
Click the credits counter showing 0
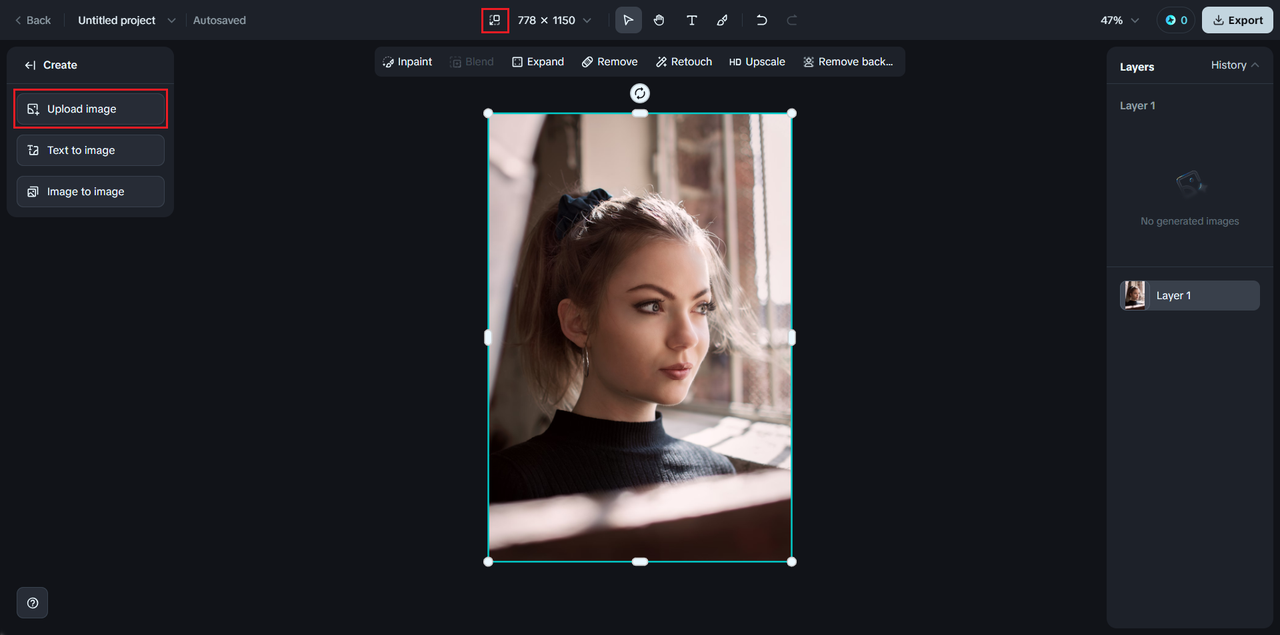click(x=1176, y=20)
